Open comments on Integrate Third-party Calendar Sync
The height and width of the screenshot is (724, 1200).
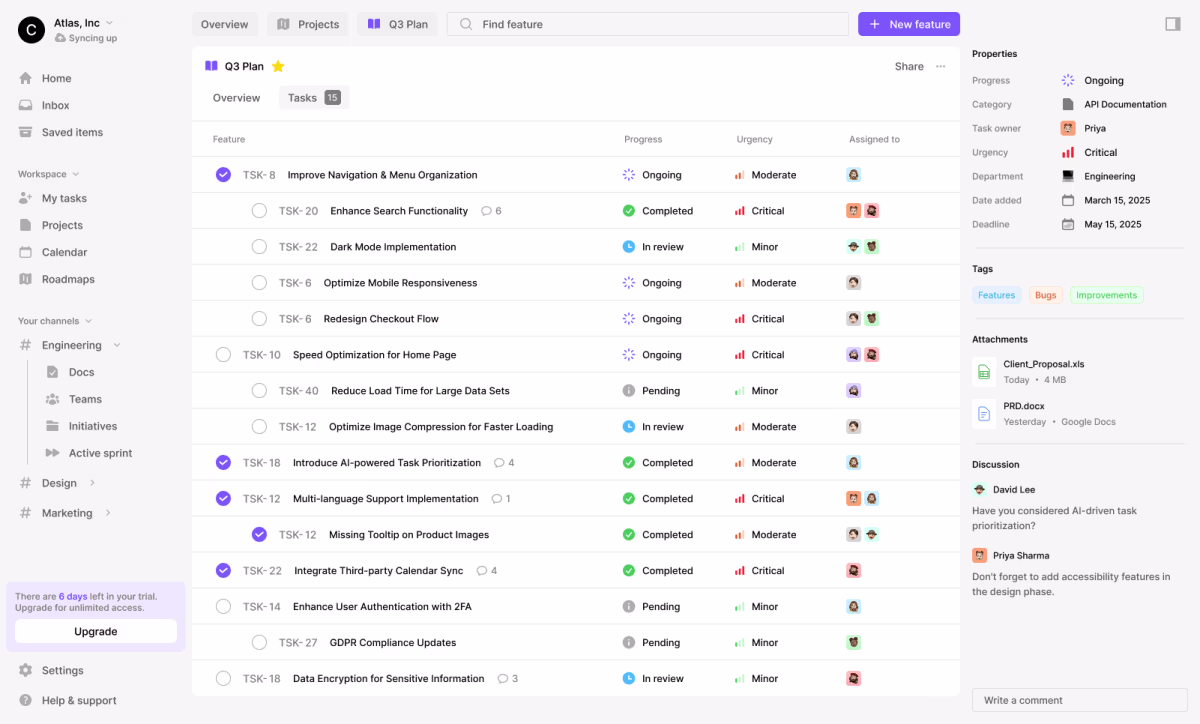coord(487,571)
